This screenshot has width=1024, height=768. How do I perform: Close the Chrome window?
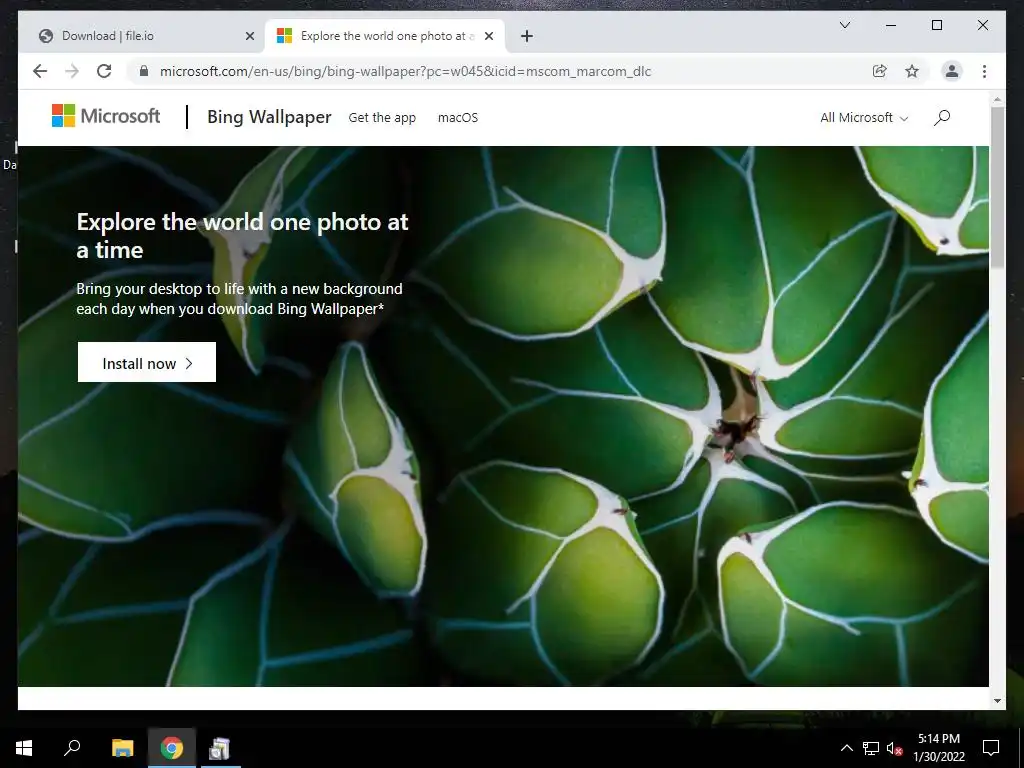pos(982,25)
